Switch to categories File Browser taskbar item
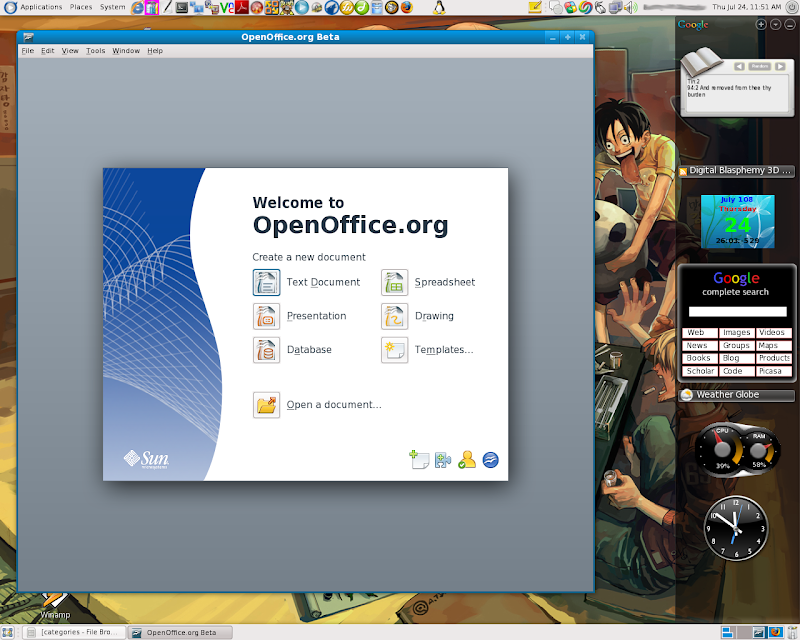This screenshot has height=640, width=800. tap(74, 632)
